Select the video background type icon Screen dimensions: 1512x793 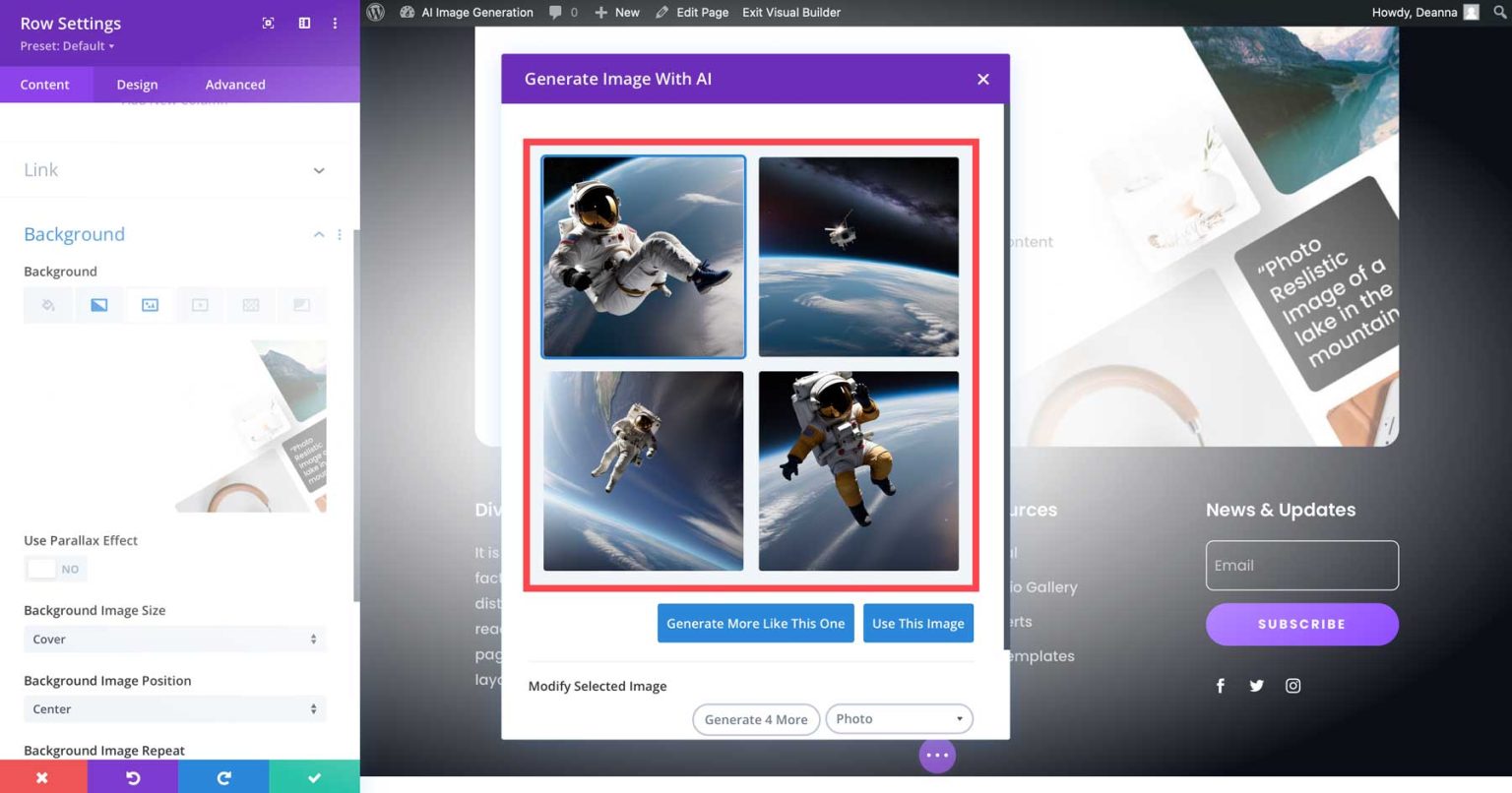(x=200, y=305)
